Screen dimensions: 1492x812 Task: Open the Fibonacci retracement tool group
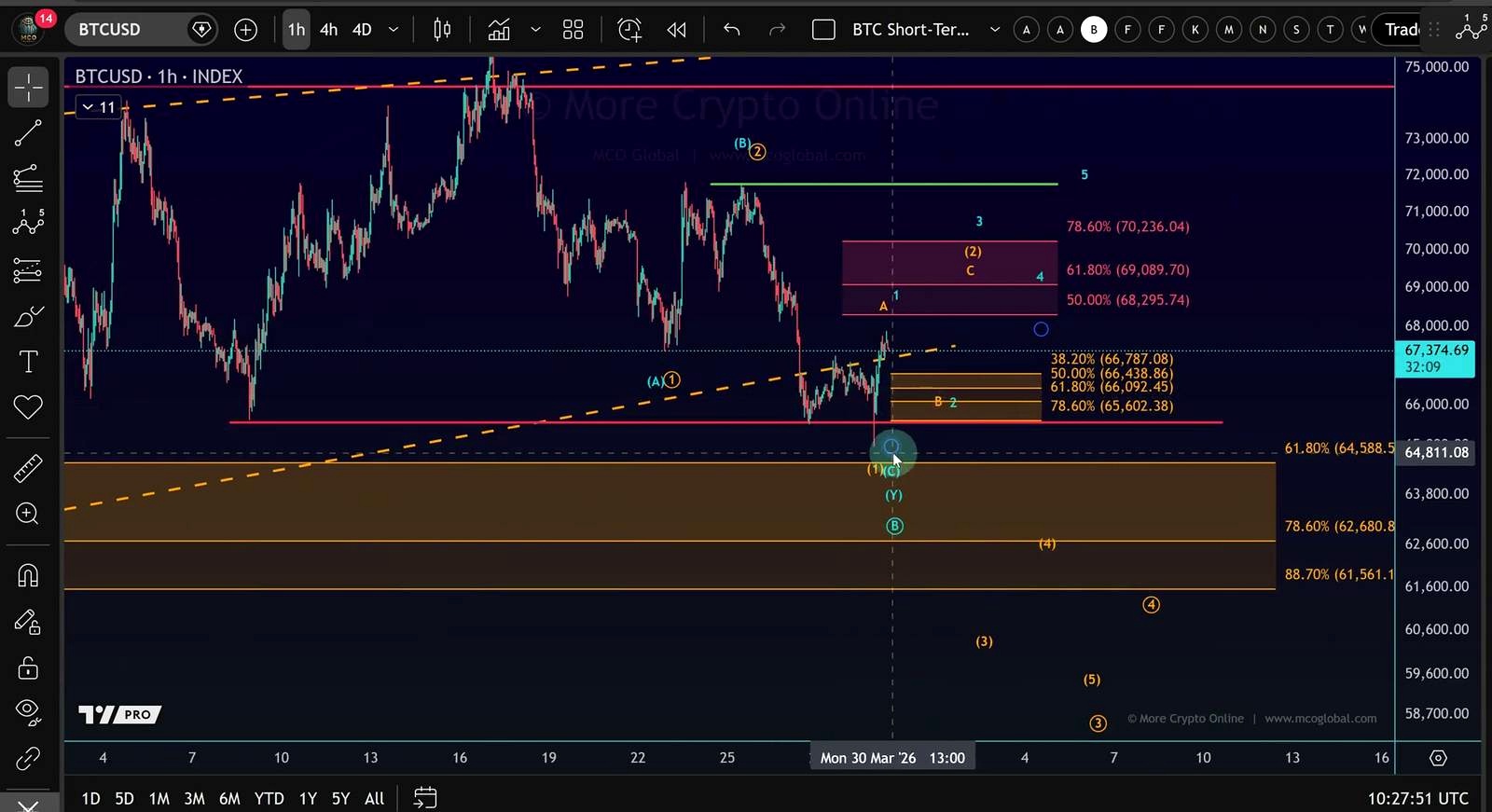[x=28, y=177]
